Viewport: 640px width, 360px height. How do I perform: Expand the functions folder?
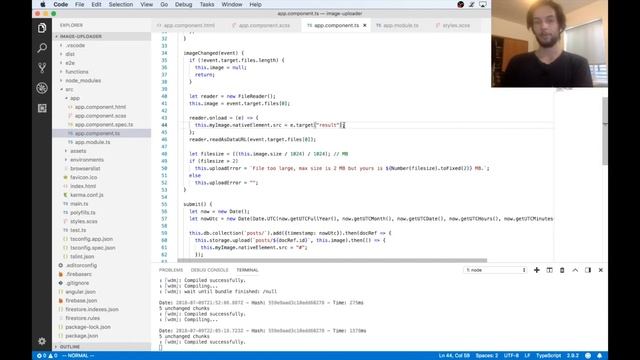101,72
